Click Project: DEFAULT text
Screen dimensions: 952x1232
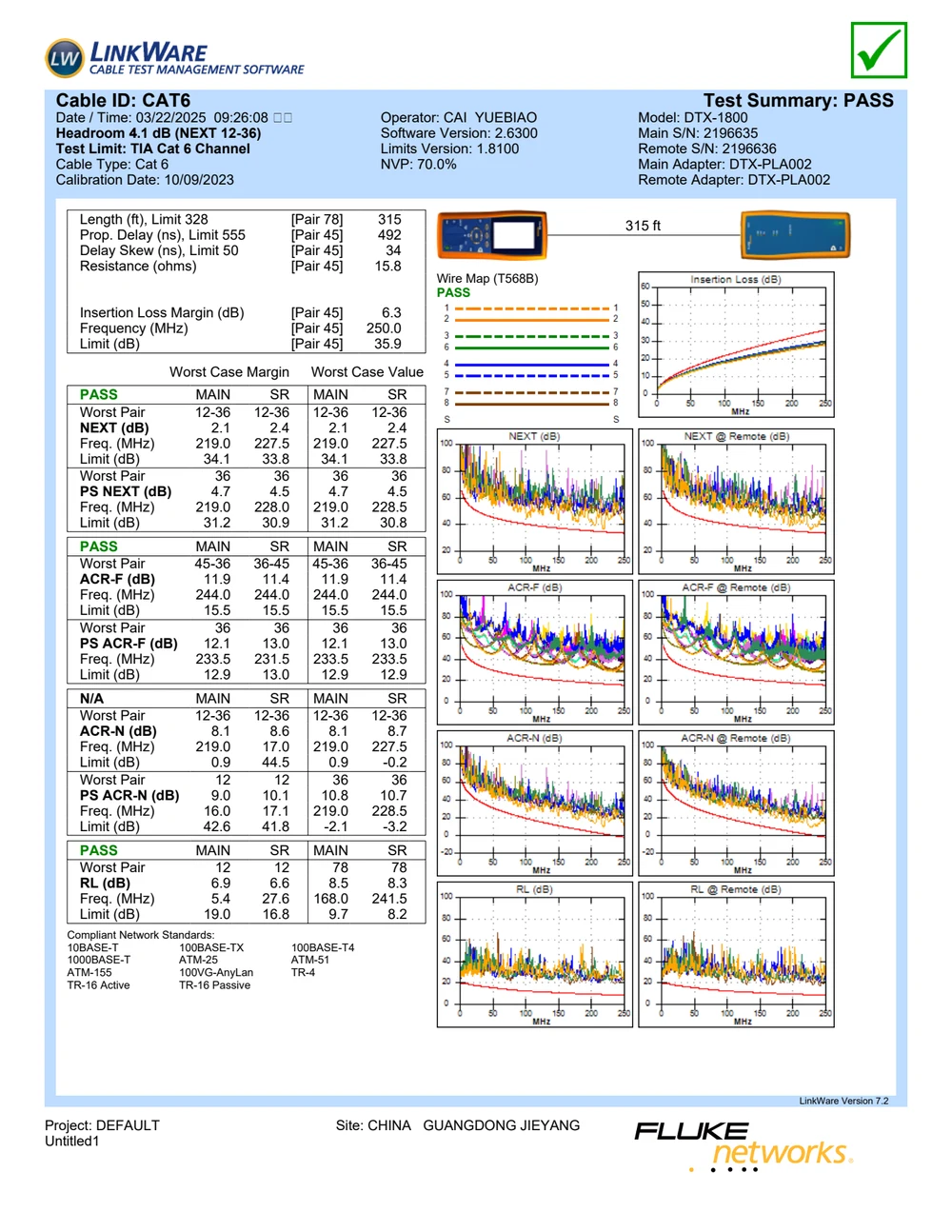[102, 1125]
